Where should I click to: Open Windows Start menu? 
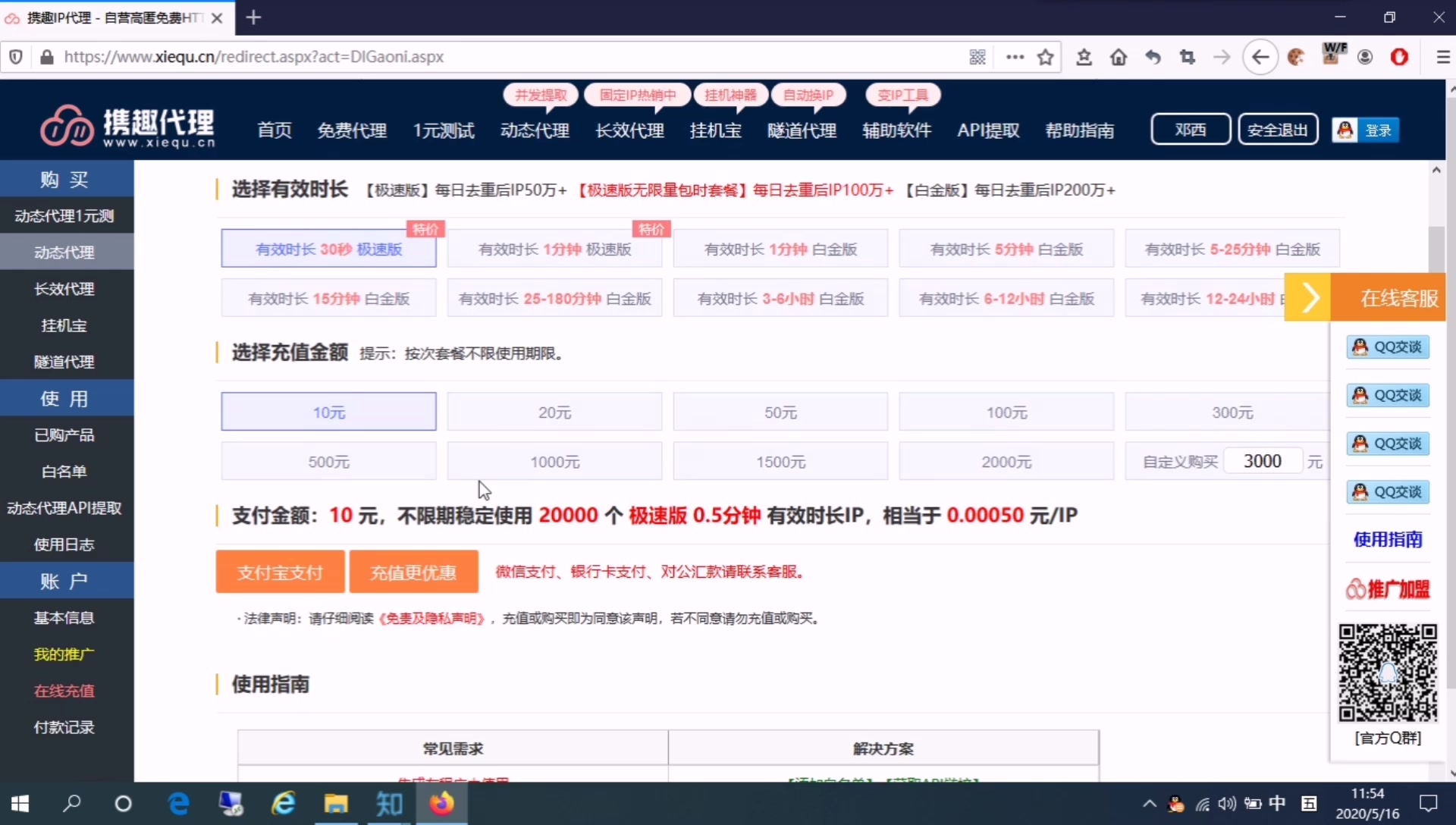(x=20, y=803)
